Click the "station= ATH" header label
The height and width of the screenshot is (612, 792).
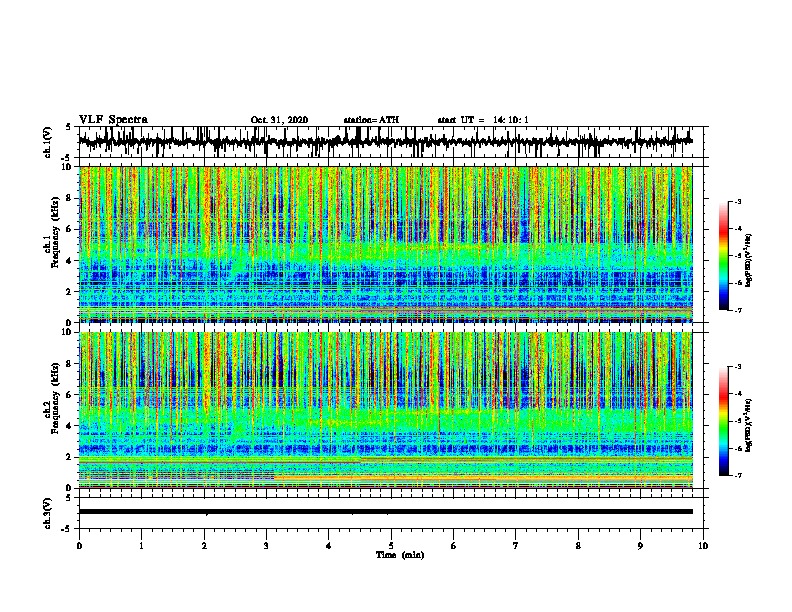[371, 120]
